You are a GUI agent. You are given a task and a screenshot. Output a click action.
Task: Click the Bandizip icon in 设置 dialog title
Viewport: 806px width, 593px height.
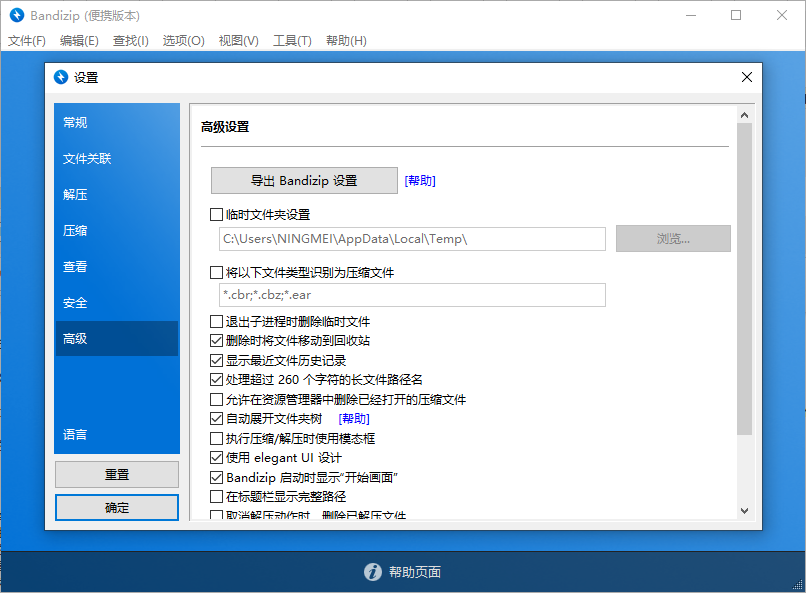point(61,77)
